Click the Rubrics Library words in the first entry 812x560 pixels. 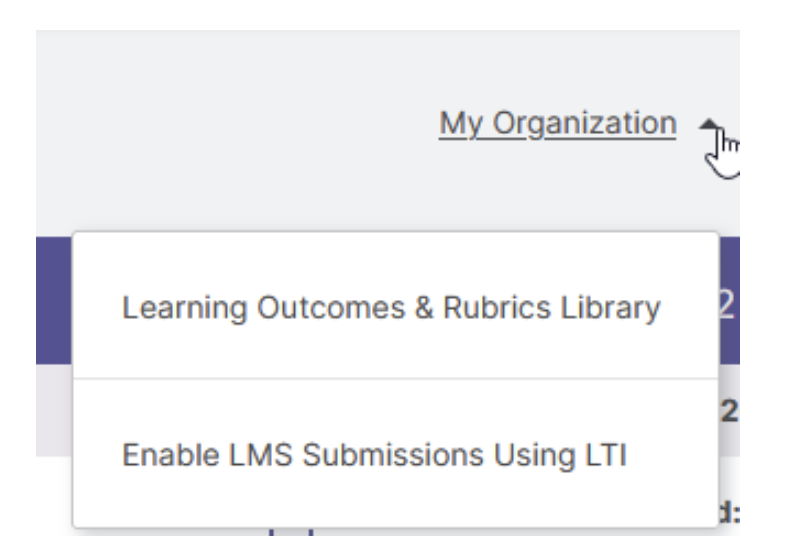point(552,308)
